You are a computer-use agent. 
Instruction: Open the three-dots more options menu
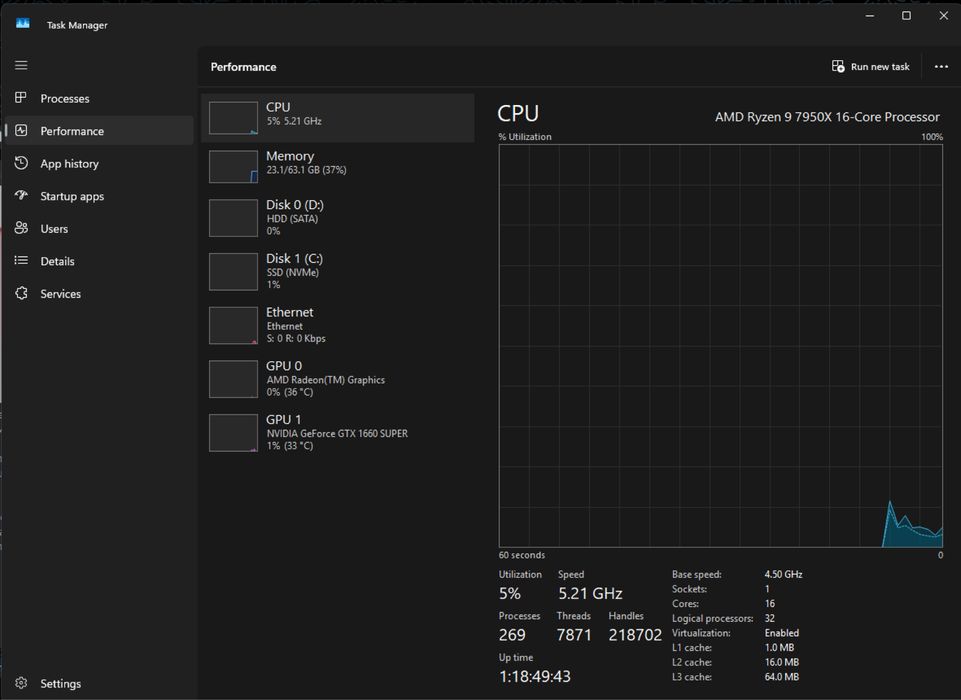click(x=940, y=67)
